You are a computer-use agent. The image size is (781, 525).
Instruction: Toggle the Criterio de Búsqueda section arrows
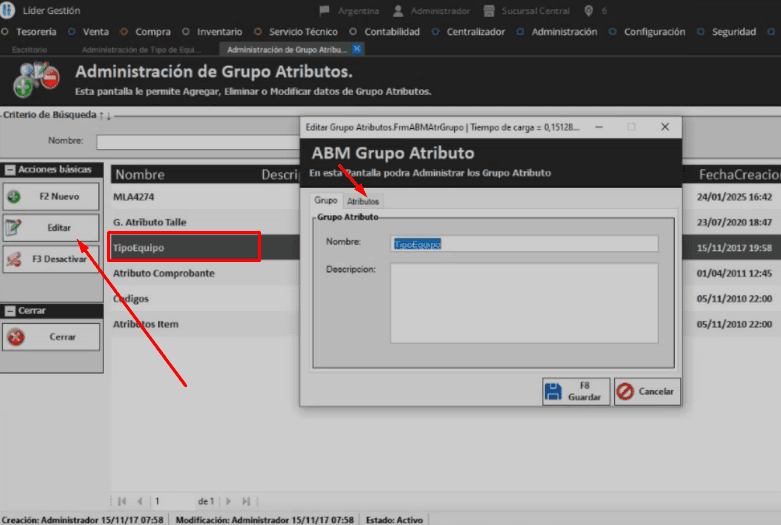pos(105,115)
